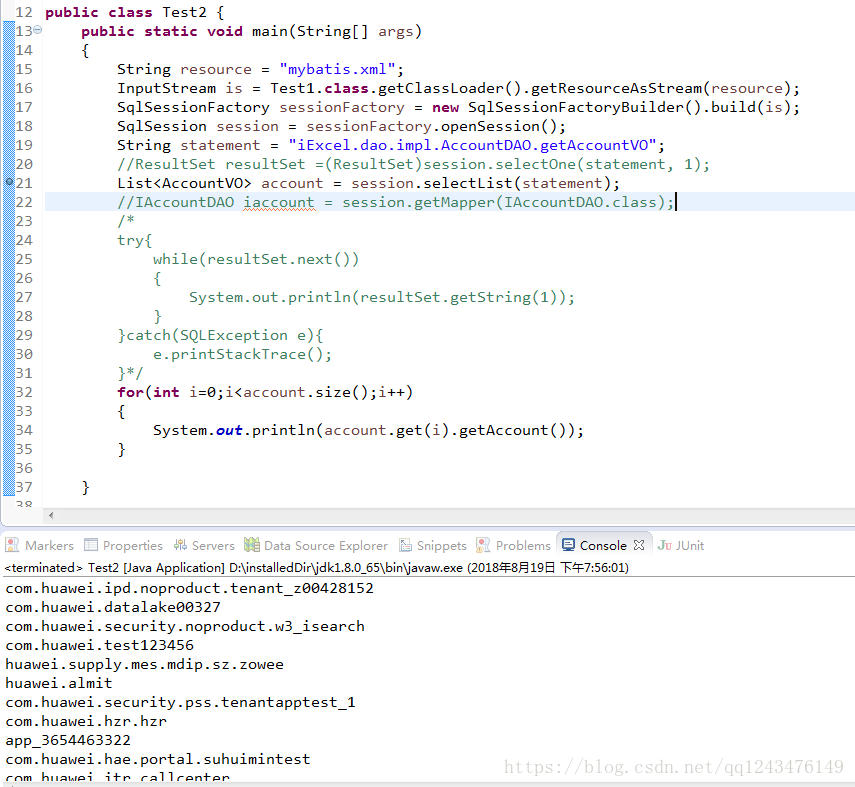Open the Properties tab
Image resolution: width=855 pixels, height=787 pixels.
coord(133,545)
